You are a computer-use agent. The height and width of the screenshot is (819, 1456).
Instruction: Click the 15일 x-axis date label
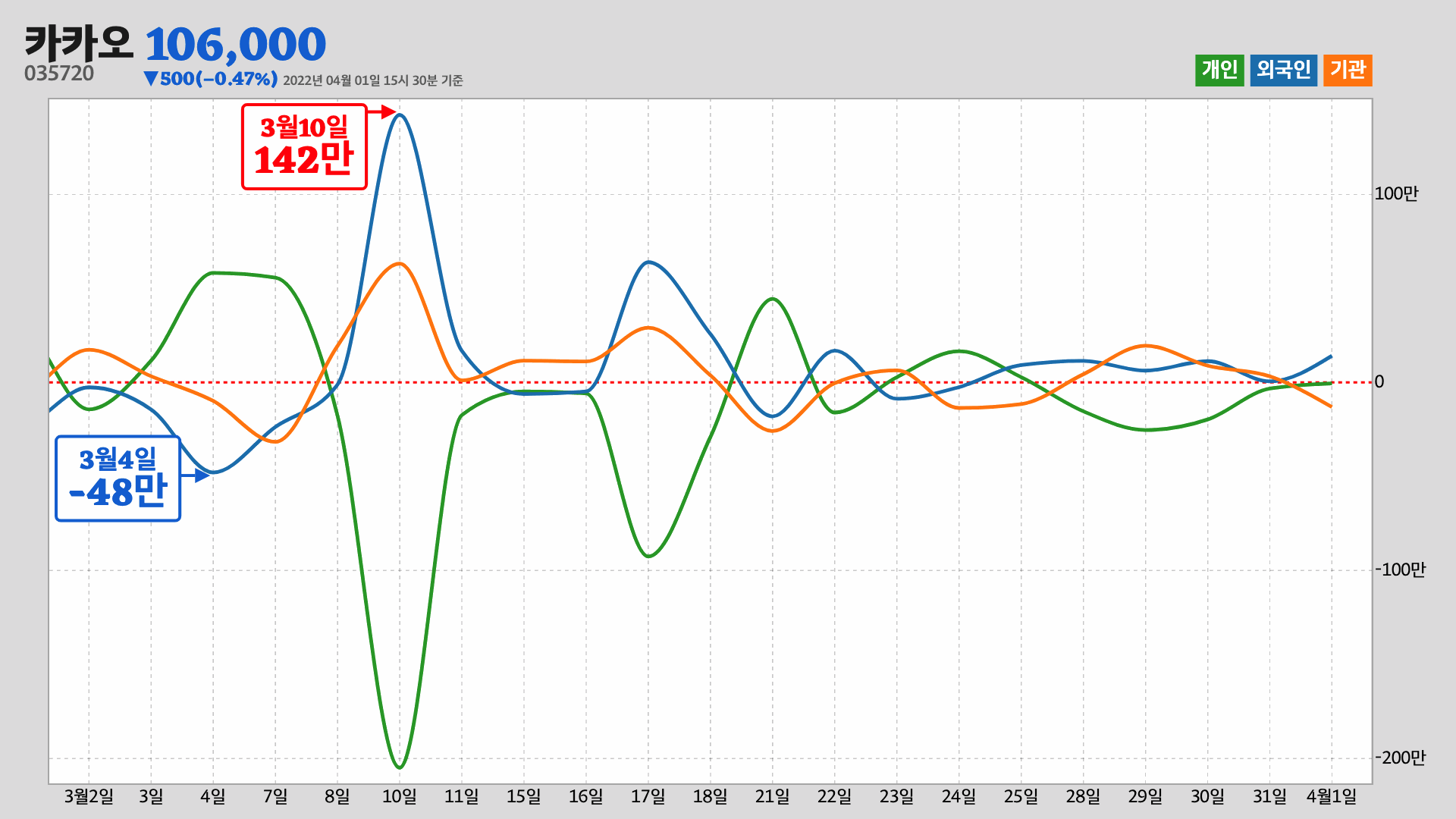[x=524, y=796]
